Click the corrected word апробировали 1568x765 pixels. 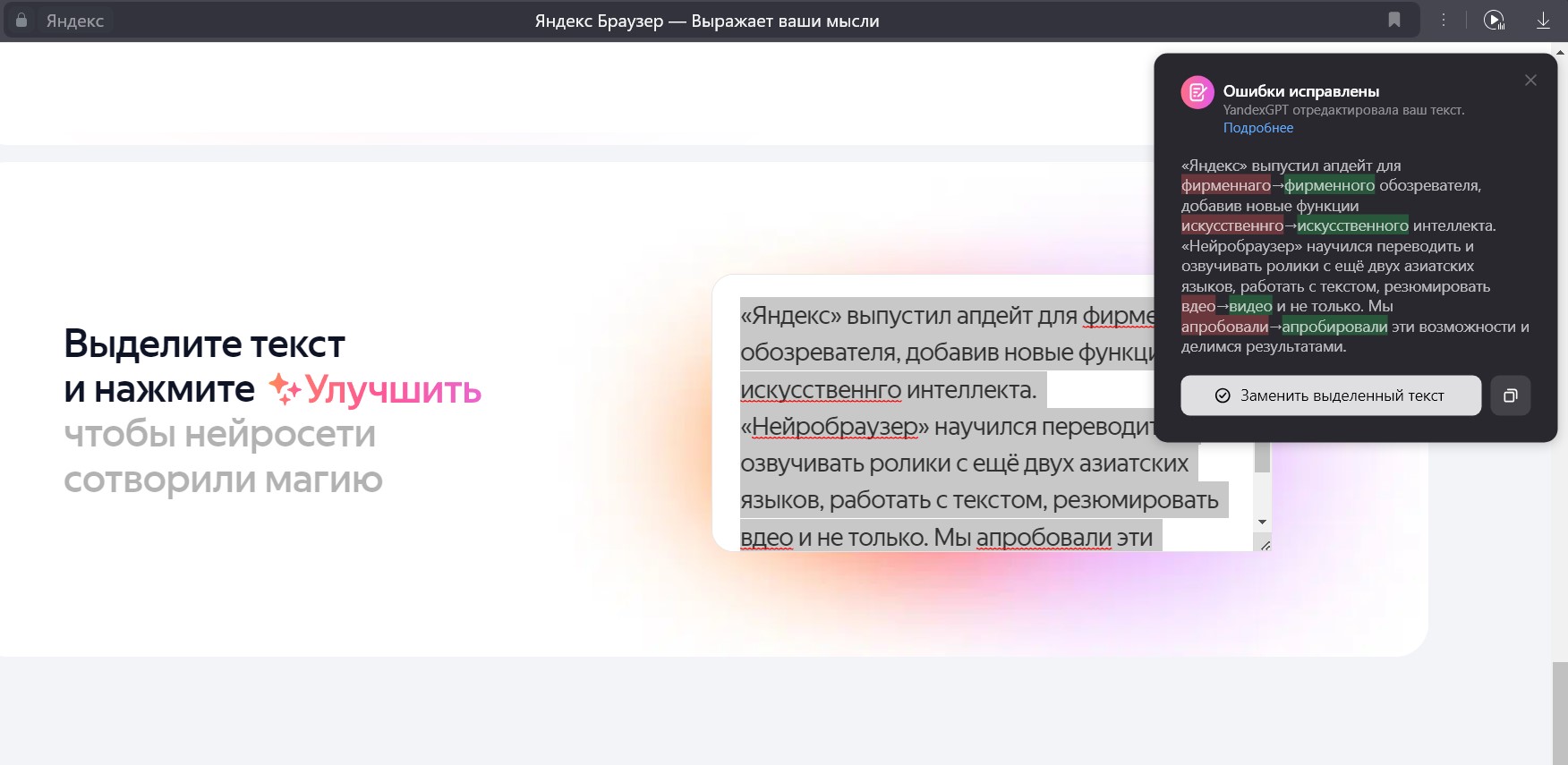(1334, 327)
